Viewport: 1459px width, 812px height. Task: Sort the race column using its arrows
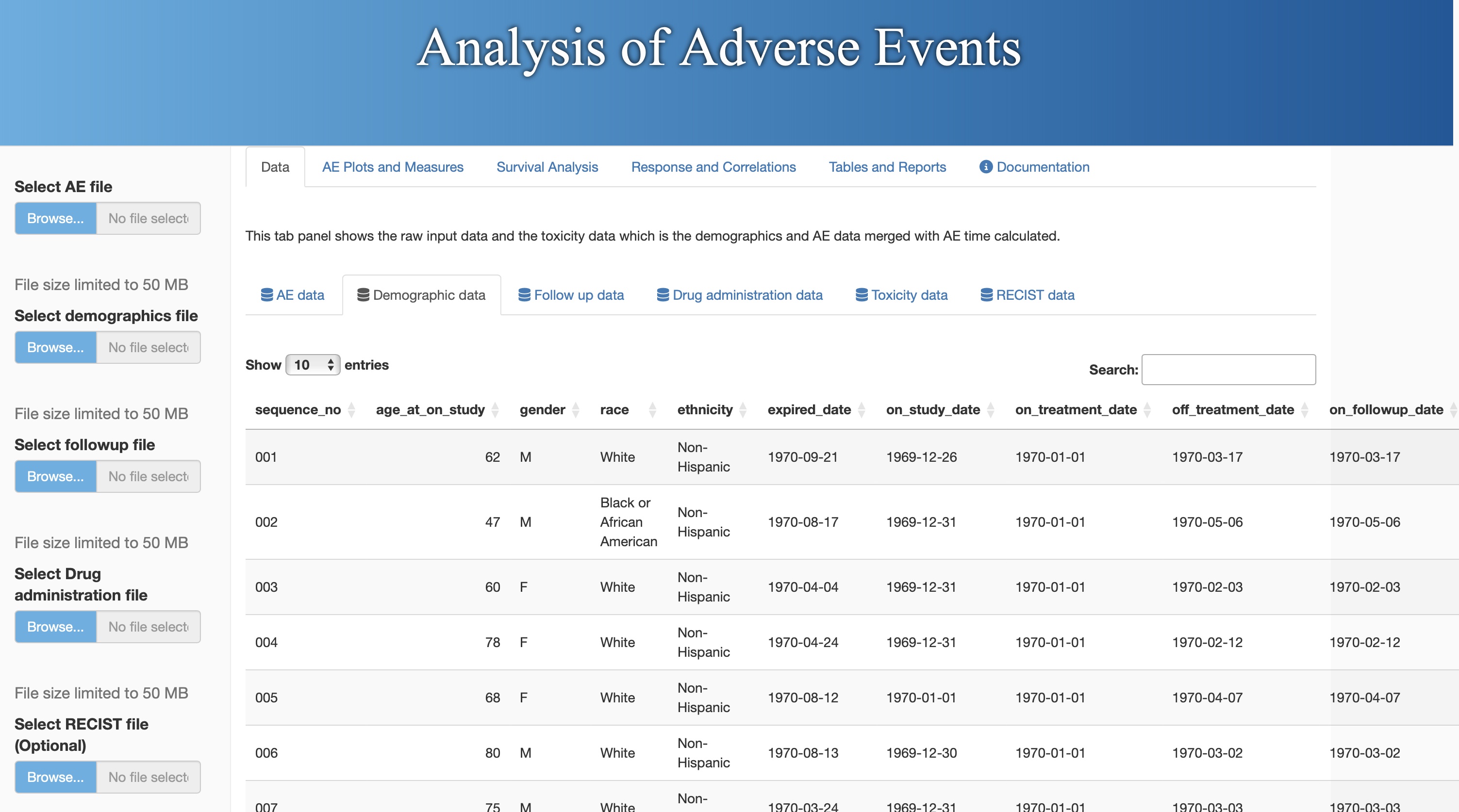point(652,410)
